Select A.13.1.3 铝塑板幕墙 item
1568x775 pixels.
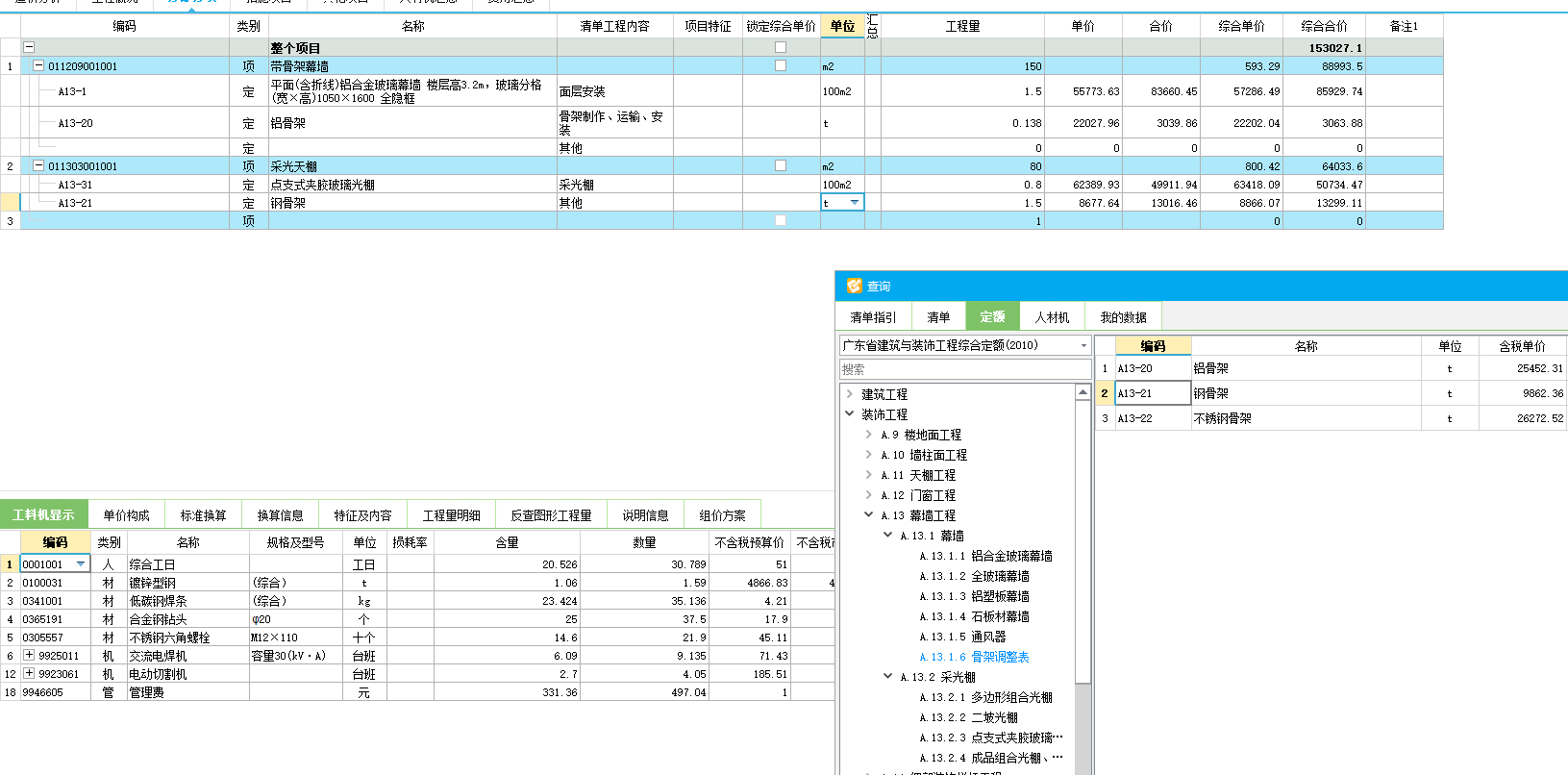tap(974, 596)
